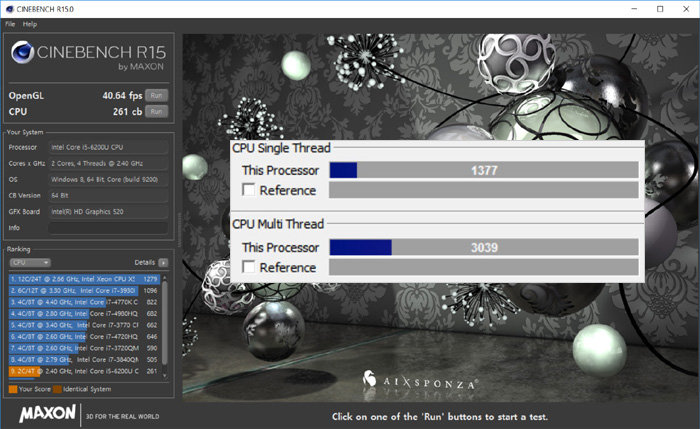Select ranking row 8 i7-3840QM 505
Viewport: 700px width, 429px height.
(84, 360)
